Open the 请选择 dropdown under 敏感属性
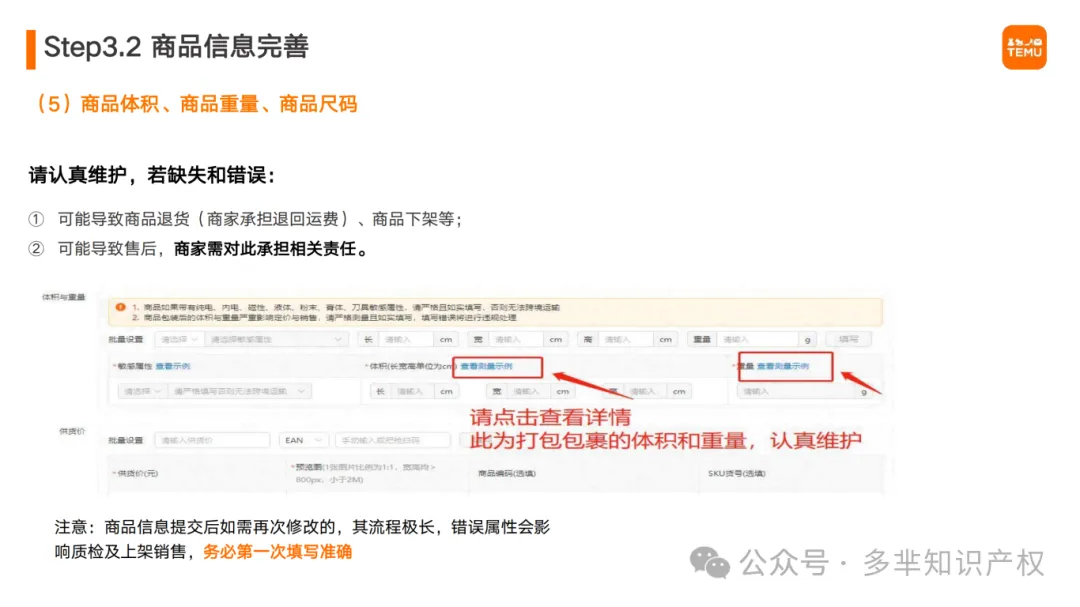 (x=142, y=391)
